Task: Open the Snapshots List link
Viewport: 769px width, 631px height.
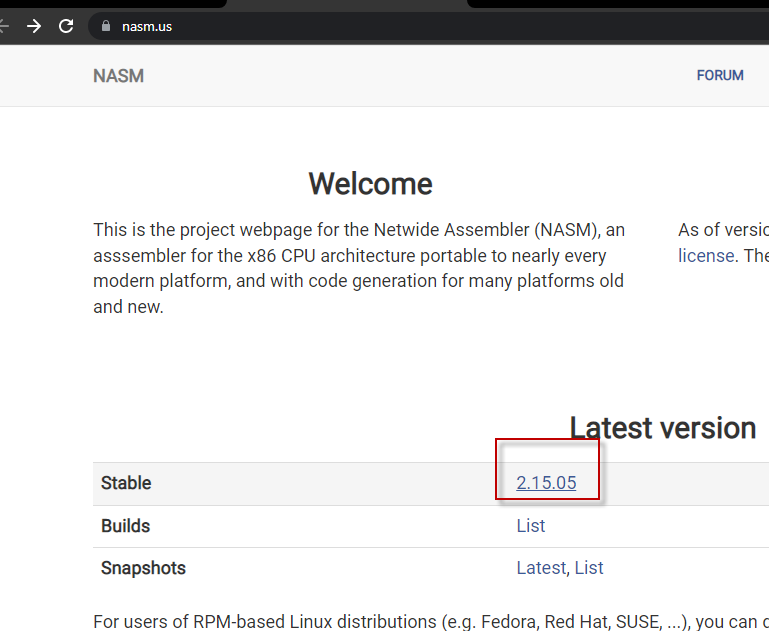Action: [x=589, y=568]
